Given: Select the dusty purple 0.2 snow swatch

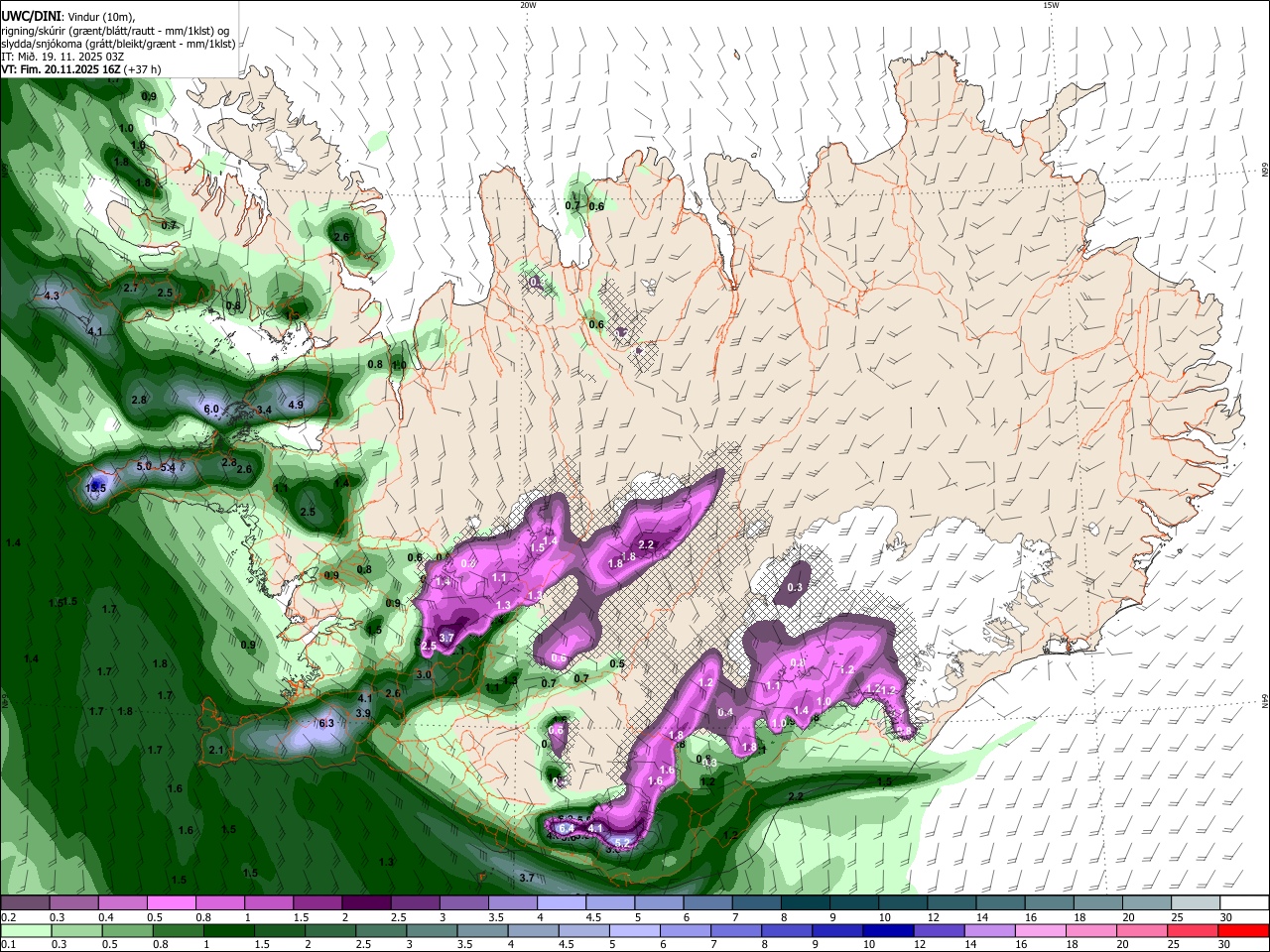Looking at the screenshot, I should (24, 903).
